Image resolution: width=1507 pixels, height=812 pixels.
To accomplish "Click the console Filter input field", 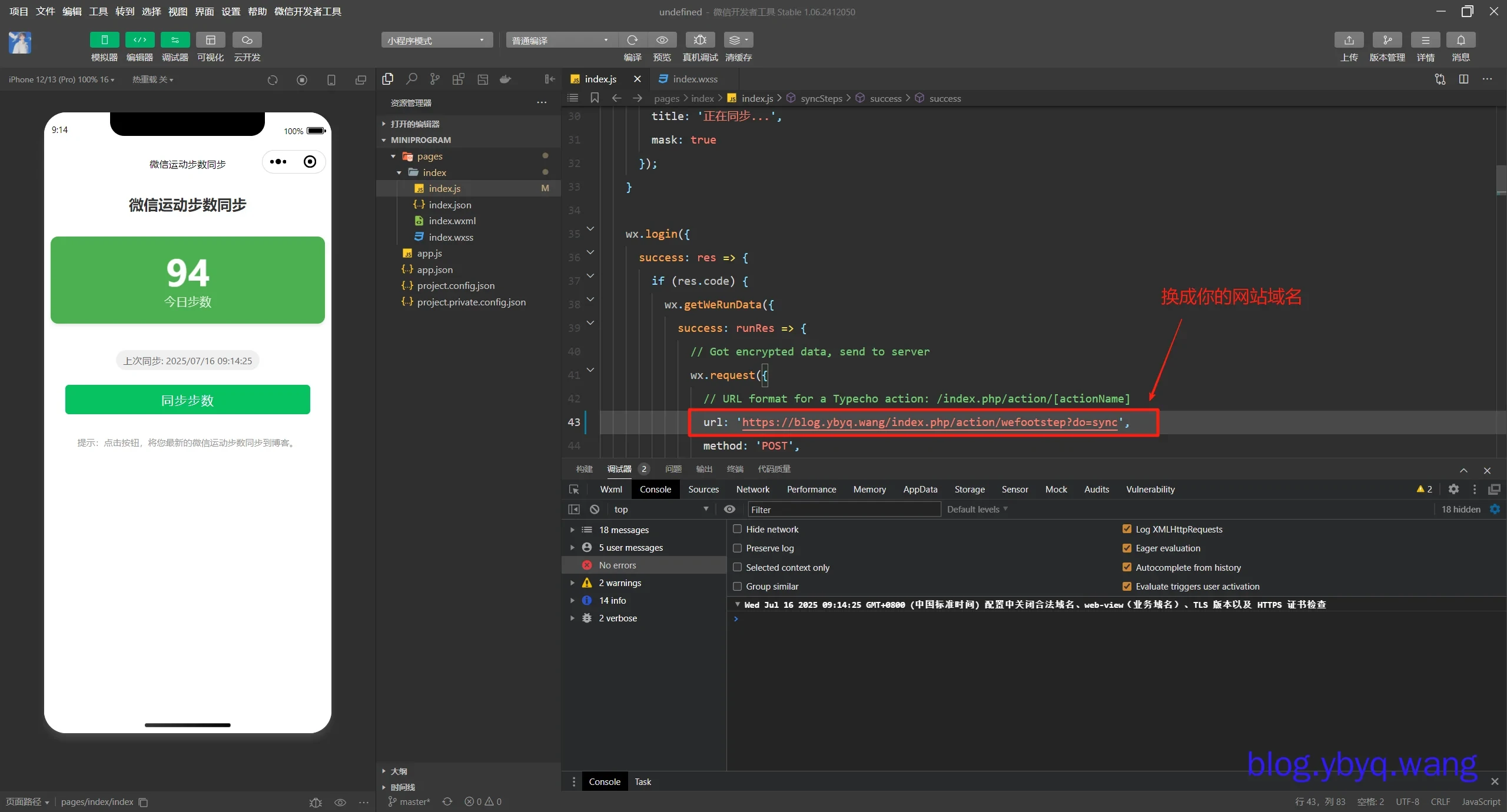I will click(844, 509).
